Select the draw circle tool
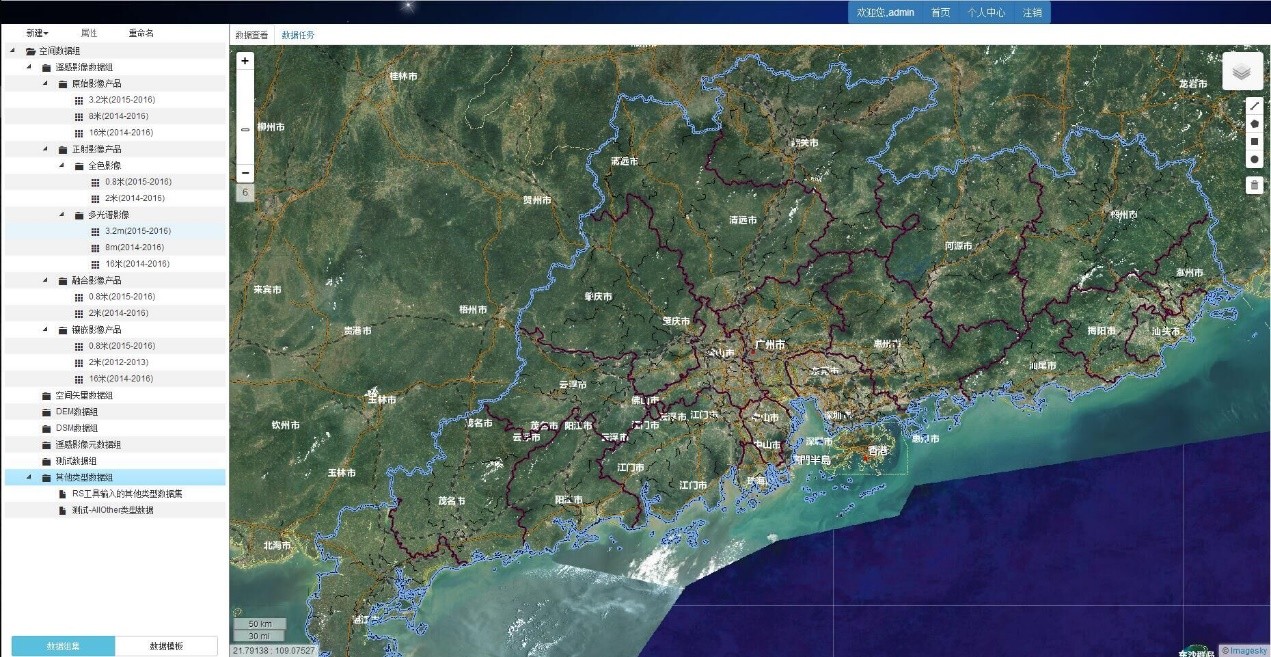 (x=1255, y=160)
